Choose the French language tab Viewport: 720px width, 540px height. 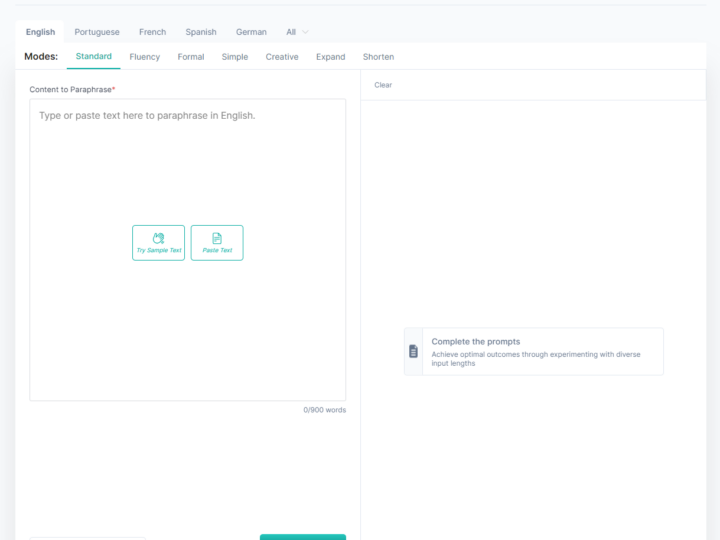tap(152, 32)
